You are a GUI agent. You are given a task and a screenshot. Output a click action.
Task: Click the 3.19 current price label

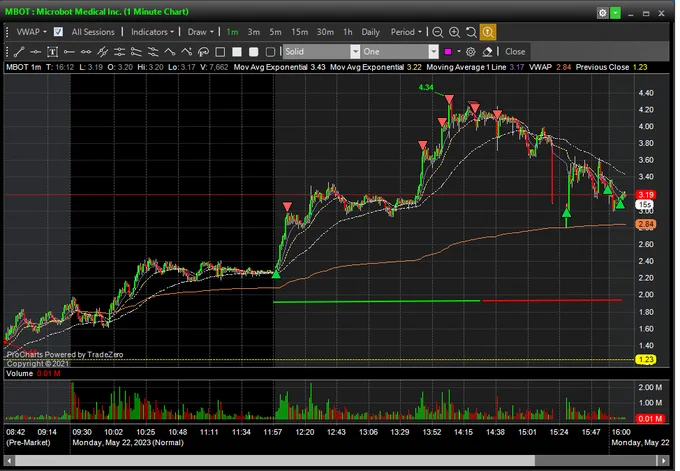pyautogui.click(x=646, y=195)
